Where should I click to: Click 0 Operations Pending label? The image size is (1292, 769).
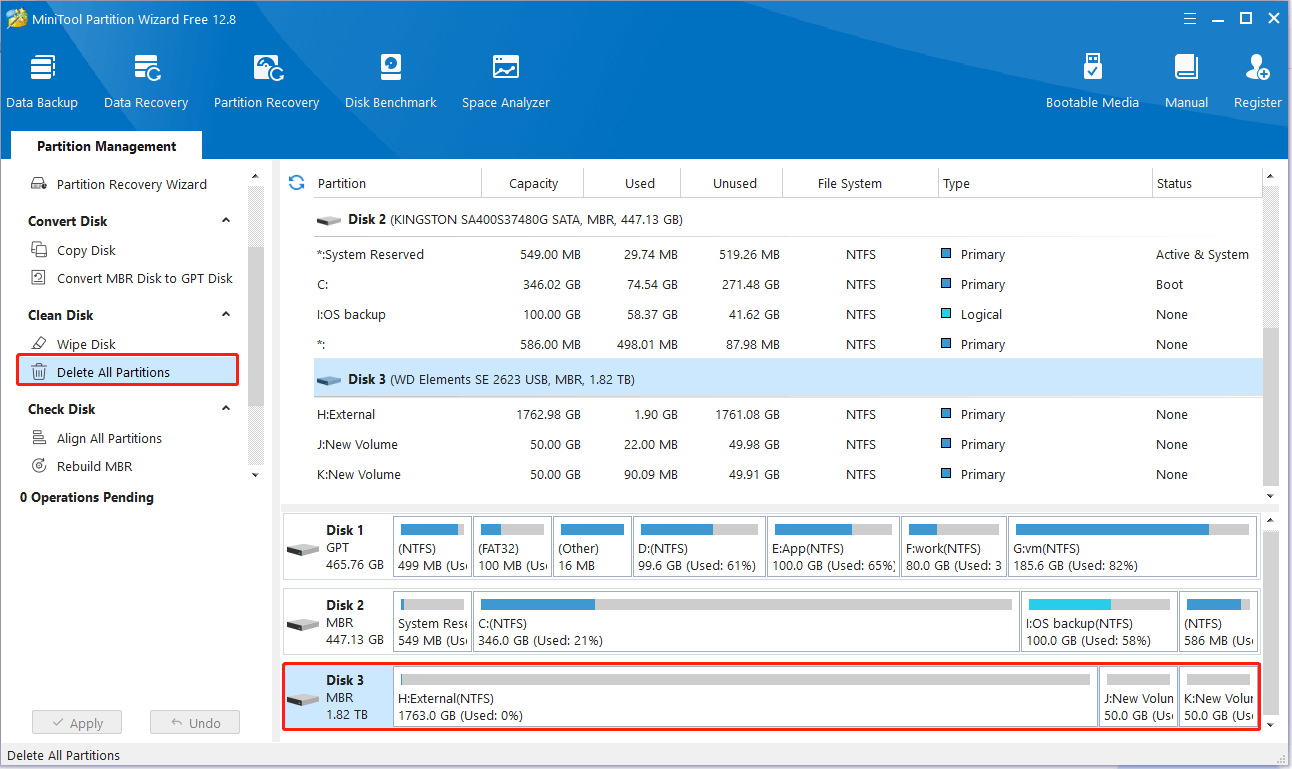87,497
